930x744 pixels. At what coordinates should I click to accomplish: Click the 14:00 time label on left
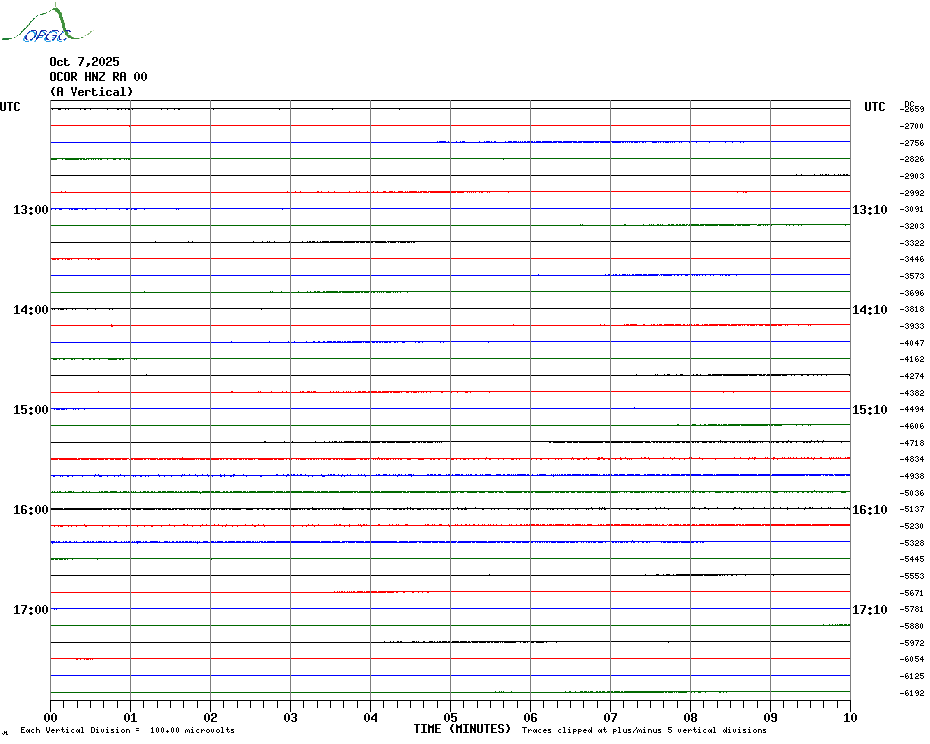coord(30,310)
